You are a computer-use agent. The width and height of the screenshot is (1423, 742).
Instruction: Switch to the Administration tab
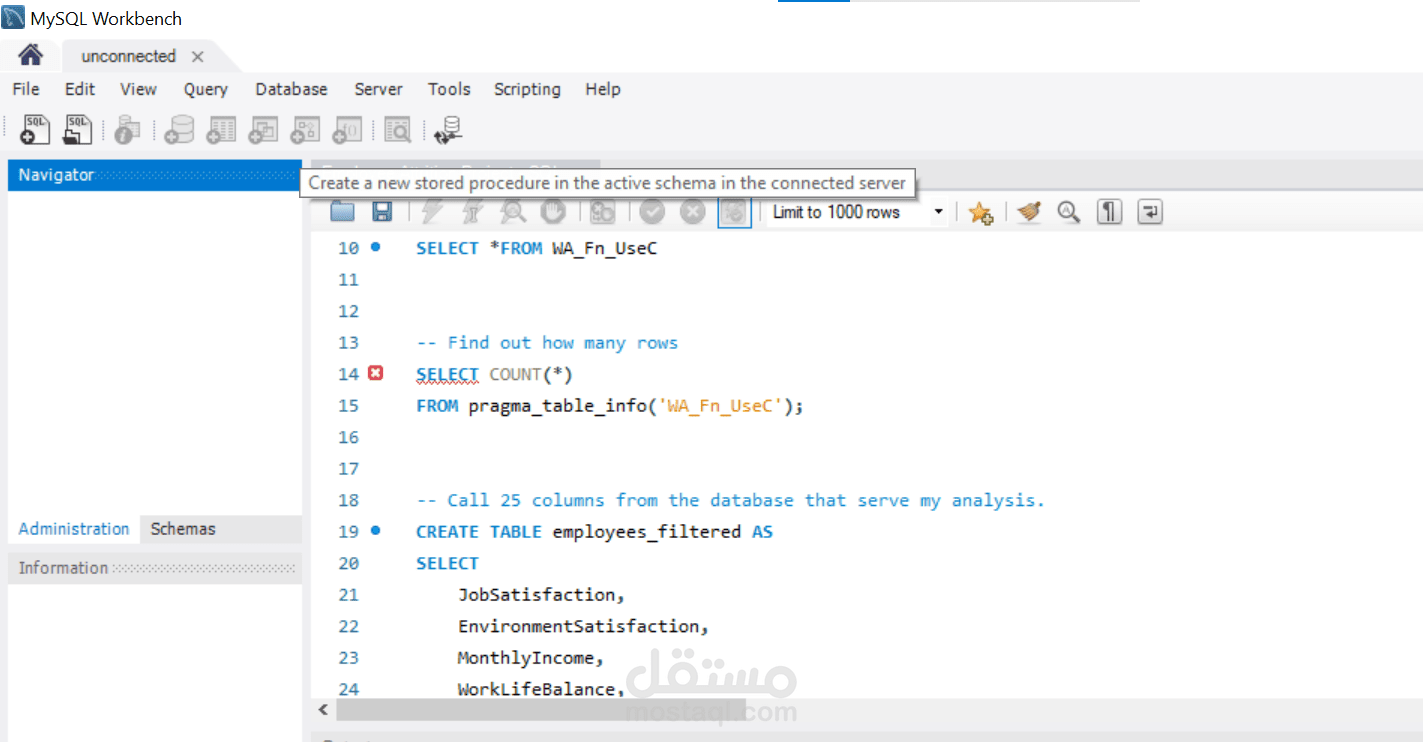(x=74, y=529)
